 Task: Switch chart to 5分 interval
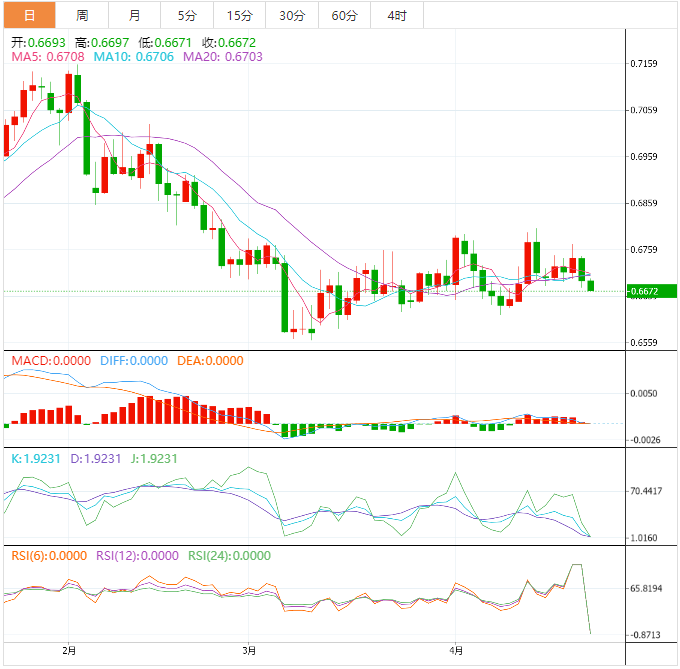(187, 15)
